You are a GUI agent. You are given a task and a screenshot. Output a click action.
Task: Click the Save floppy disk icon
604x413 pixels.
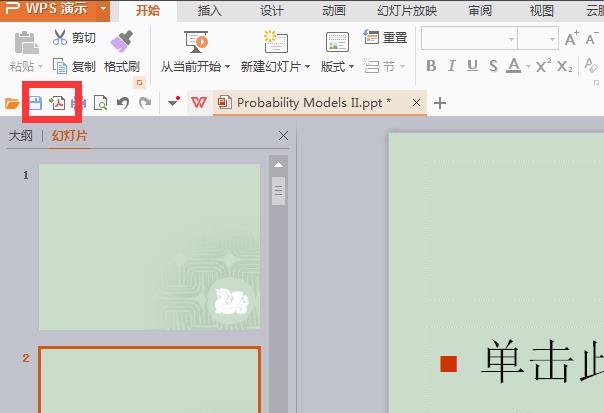pos(35,103)
